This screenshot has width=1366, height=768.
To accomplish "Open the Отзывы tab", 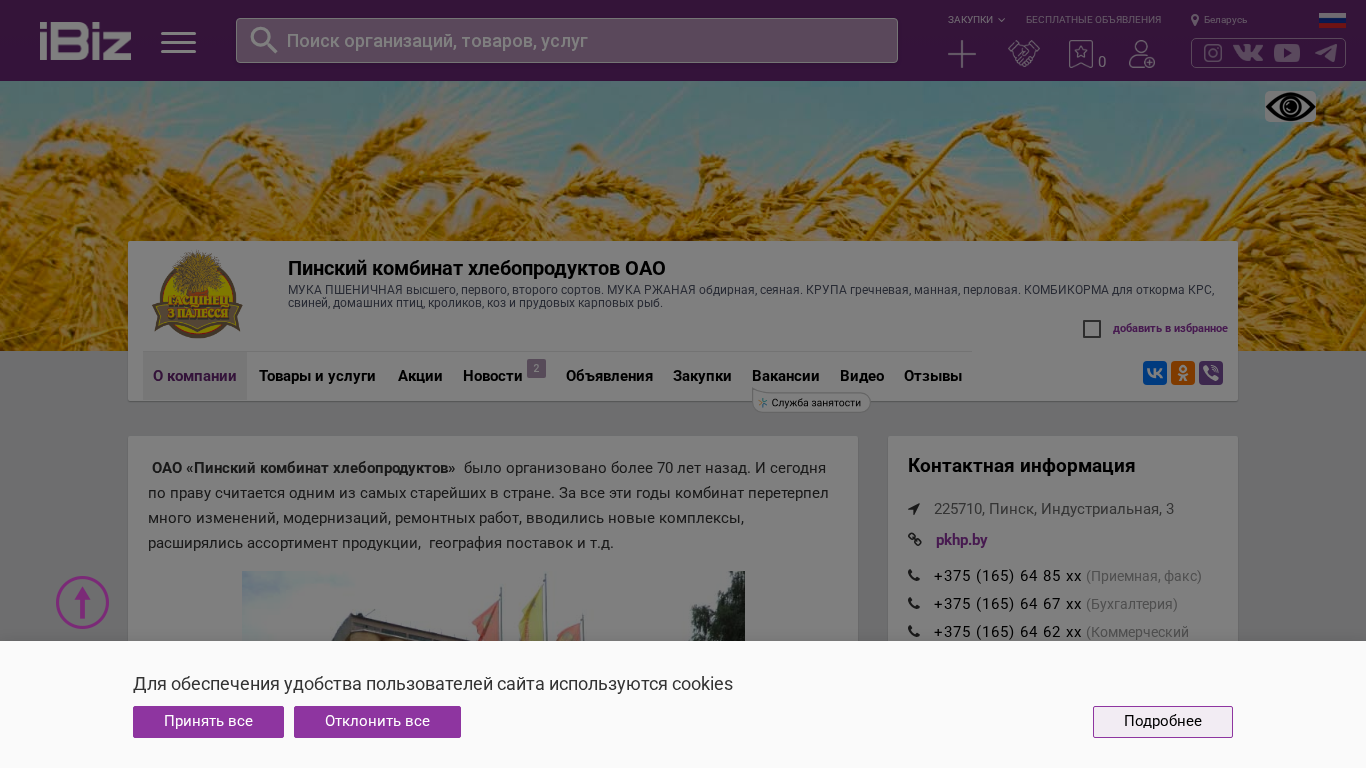I will [x=933, y=376].
